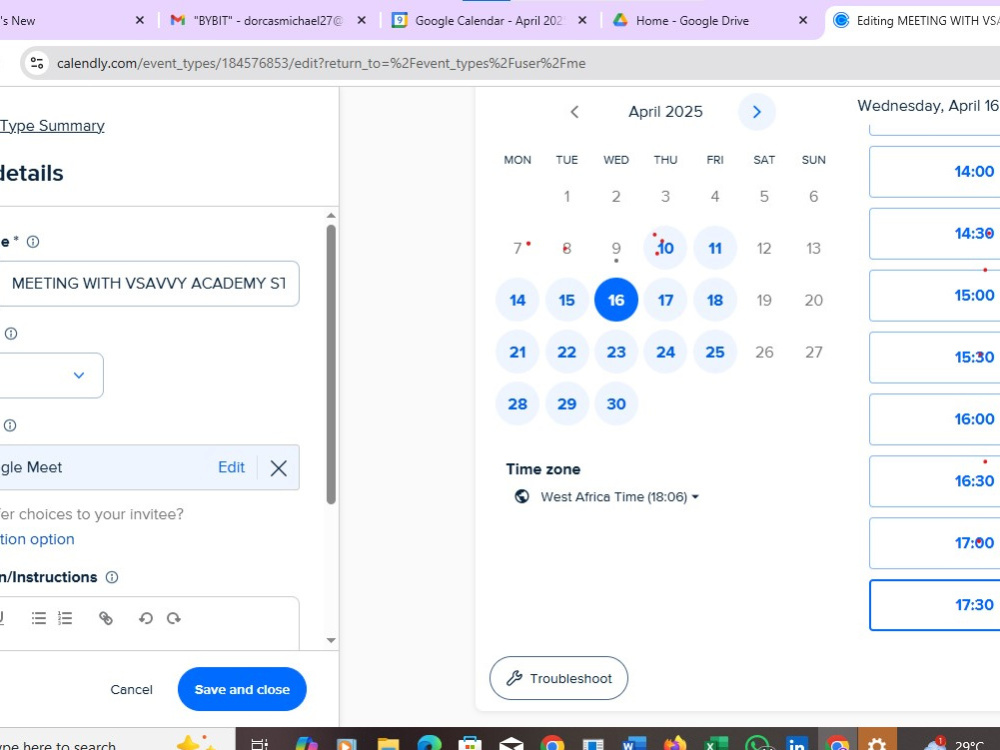Image resolution: width=1000 pixels, height=750 pixels.
Task: Click the 'Wednesday, April 16' heading
Action: [929, 106]
